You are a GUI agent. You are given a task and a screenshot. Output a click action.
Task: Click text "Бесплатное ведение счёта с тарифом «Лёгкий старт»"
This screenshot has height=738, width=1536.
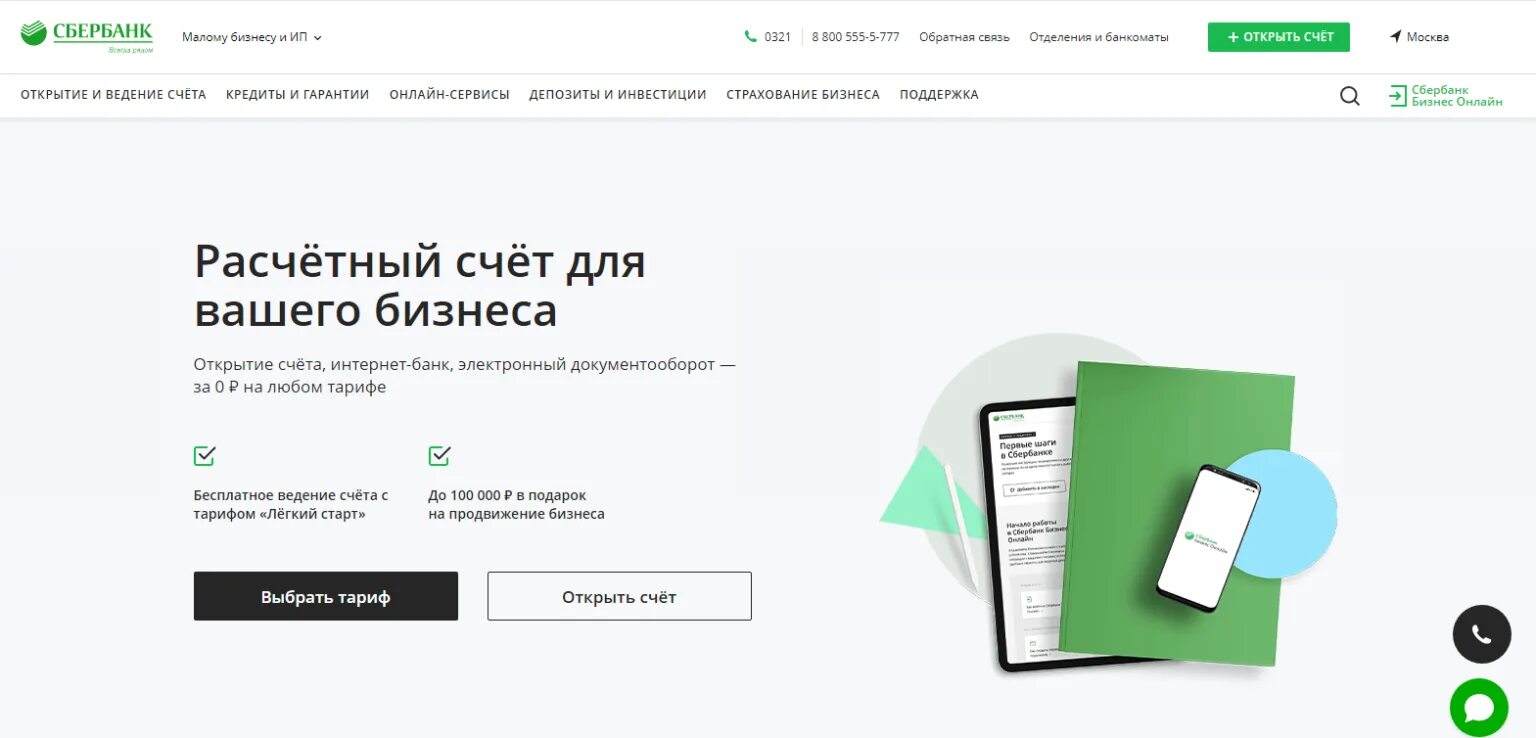pyautogui.click(x=291, y=505)
